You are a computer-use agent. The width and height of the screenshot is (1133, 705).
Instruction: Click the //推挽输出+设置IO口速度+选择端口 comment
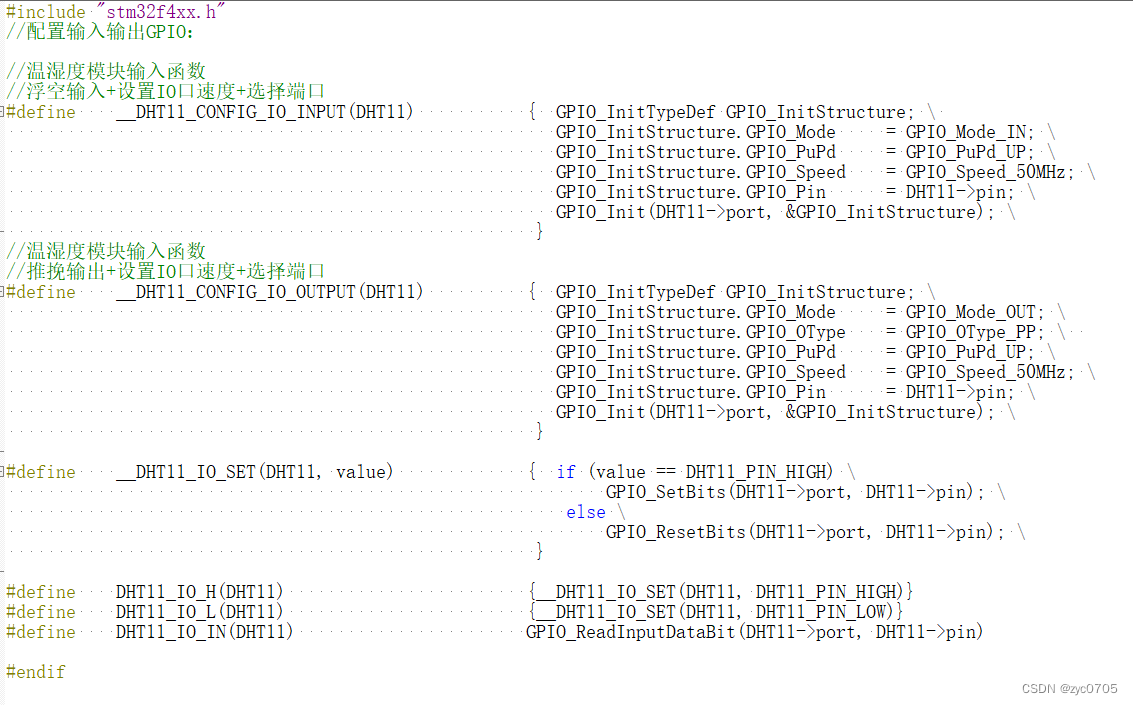click(165, 272)
